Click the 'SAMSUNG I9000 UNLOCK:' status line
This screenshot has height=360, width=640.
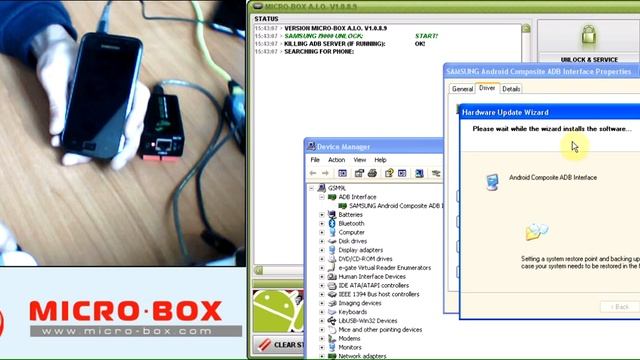323,36
